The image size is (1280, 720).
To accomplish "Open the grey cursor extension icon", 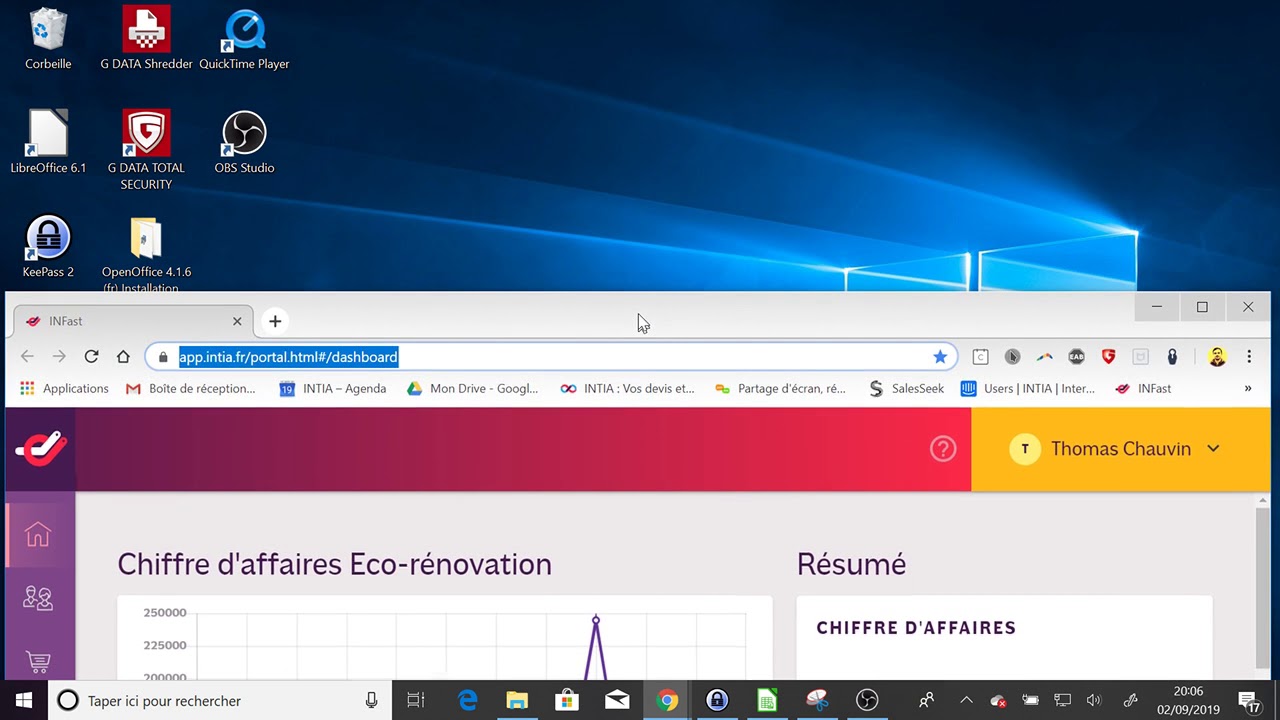I will [1013, 357].
